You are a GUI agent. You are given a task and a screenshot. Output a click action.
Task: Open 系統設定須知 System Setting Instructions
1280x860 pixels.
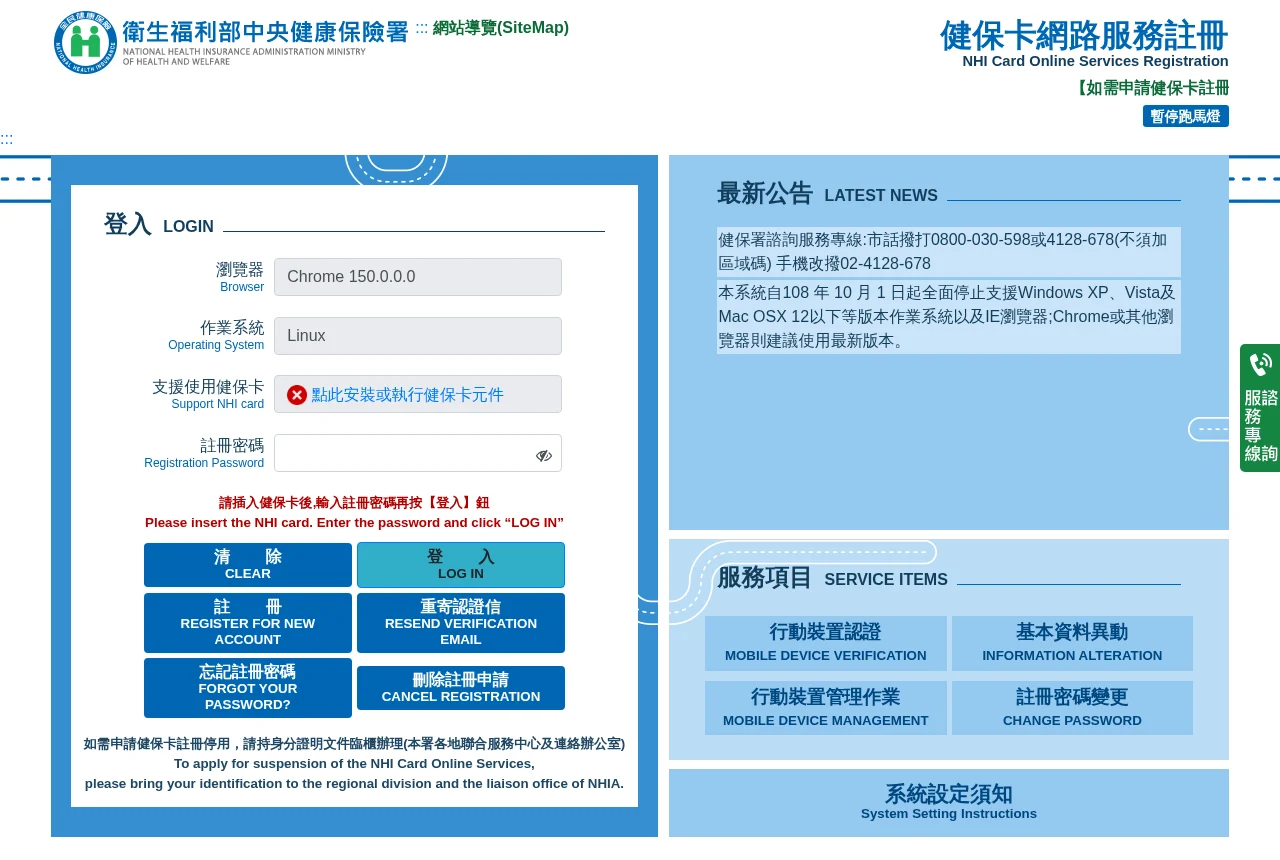pos(949,803)
